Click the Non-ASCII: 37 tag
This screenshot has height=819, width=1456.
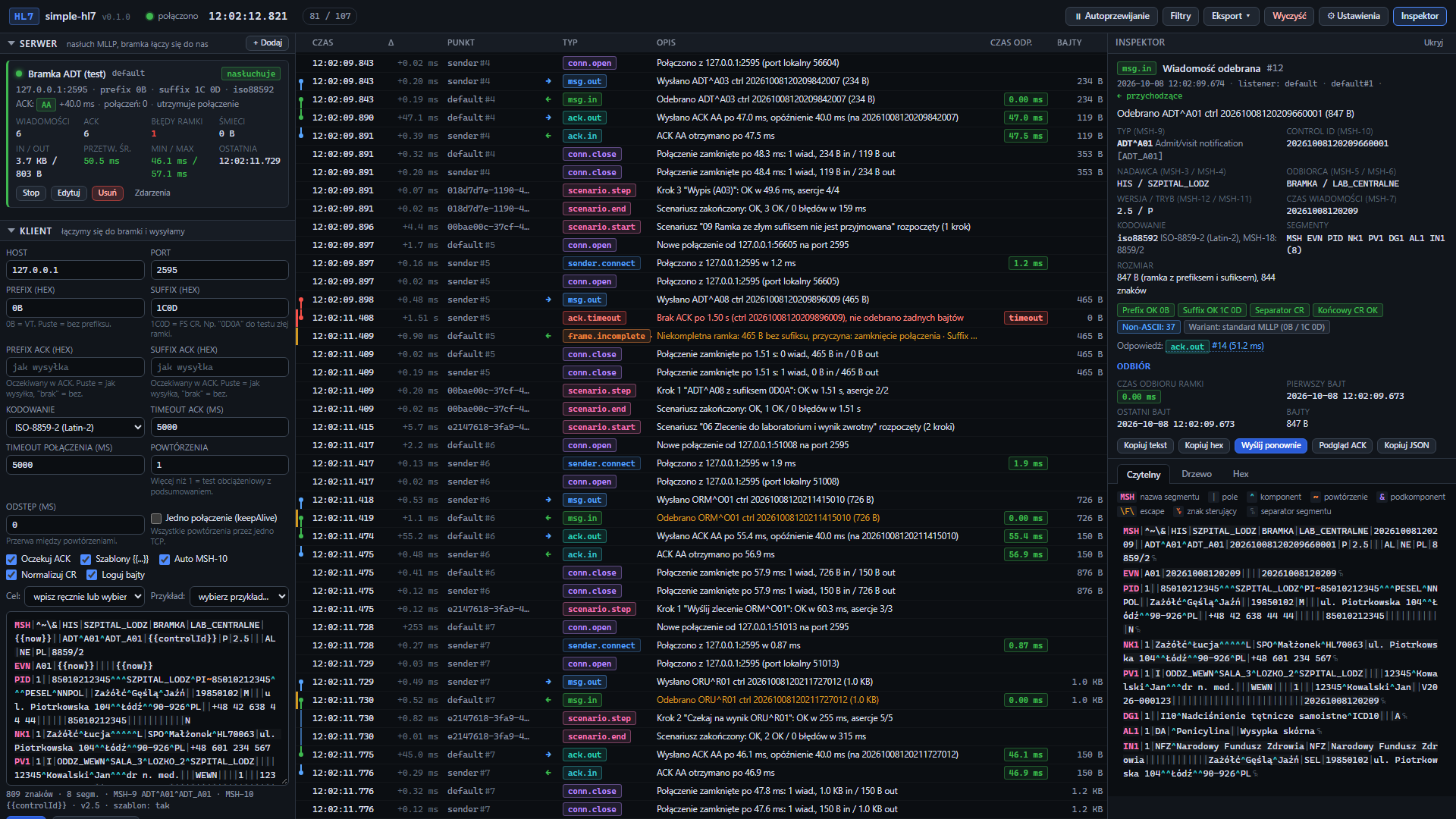click(x=1148, y=327)
